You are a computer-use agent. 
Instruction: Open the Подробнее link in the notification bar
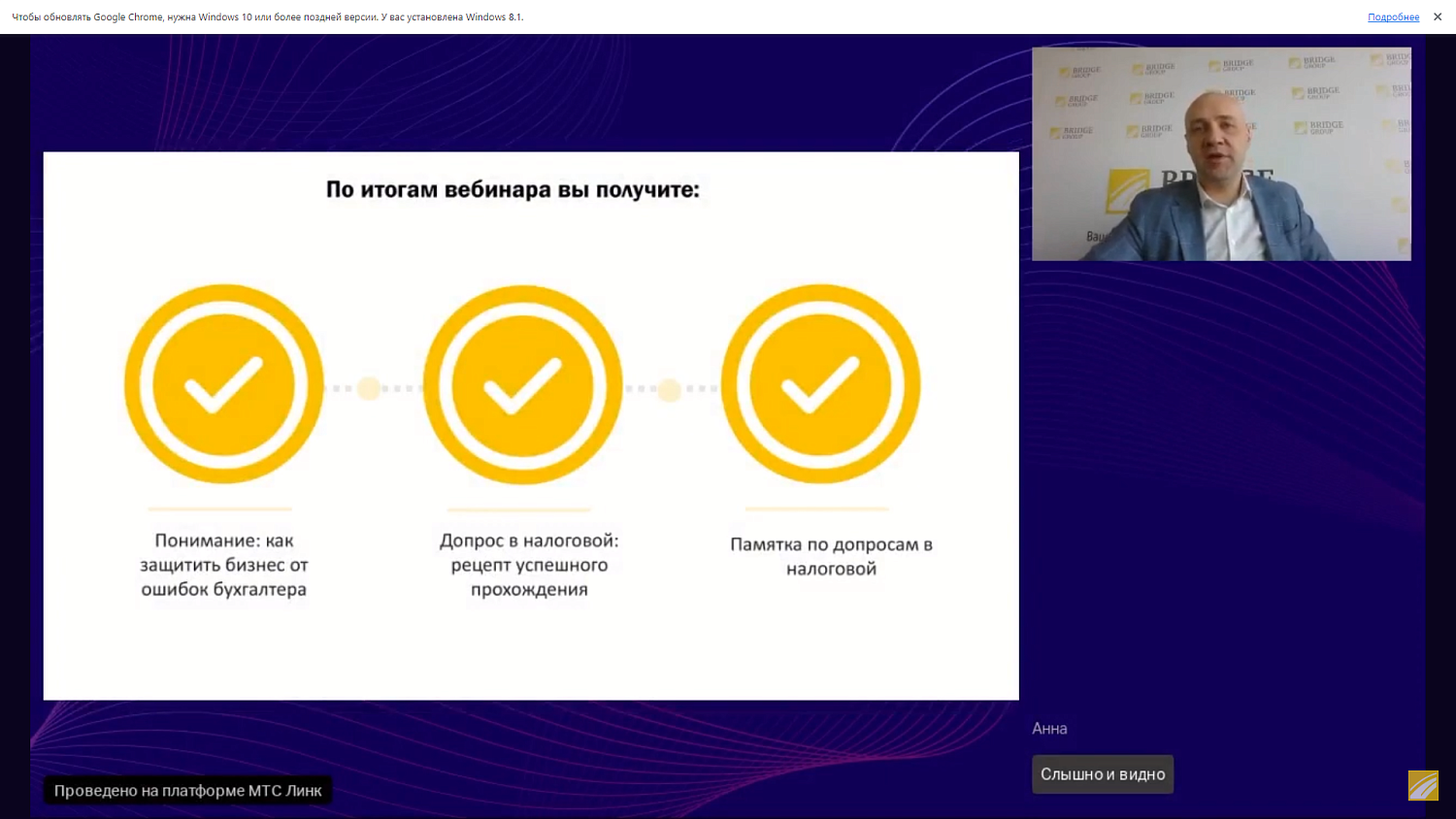(x=1393, y=16)
